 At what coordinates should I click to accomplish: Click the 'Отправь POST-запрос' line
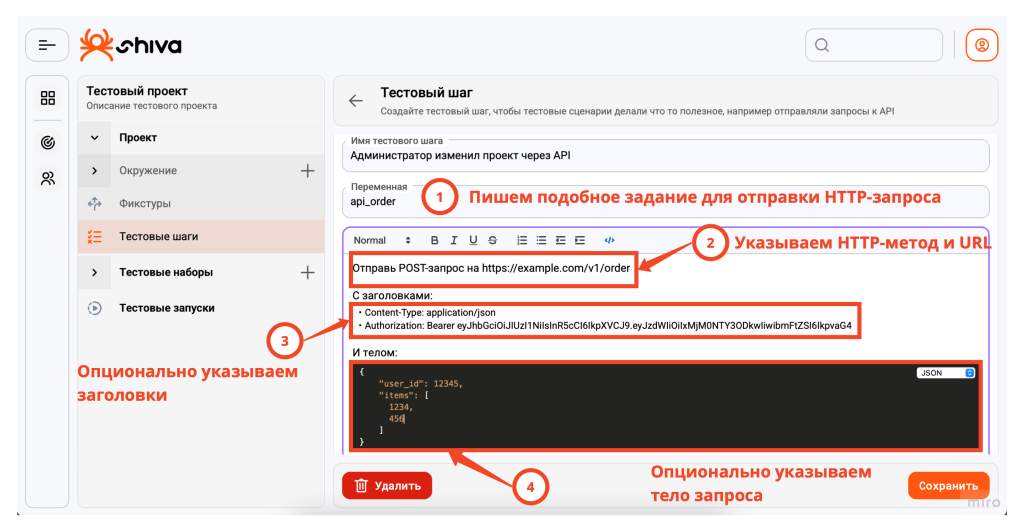[x=491, y=268]
